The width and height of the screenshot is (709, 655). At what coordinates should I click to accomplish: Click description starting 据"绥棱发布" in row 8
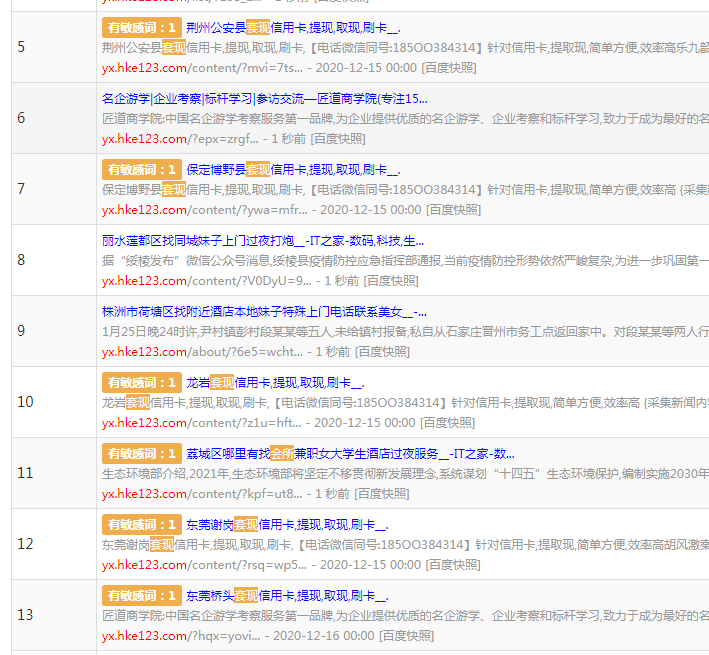[405, 261]
